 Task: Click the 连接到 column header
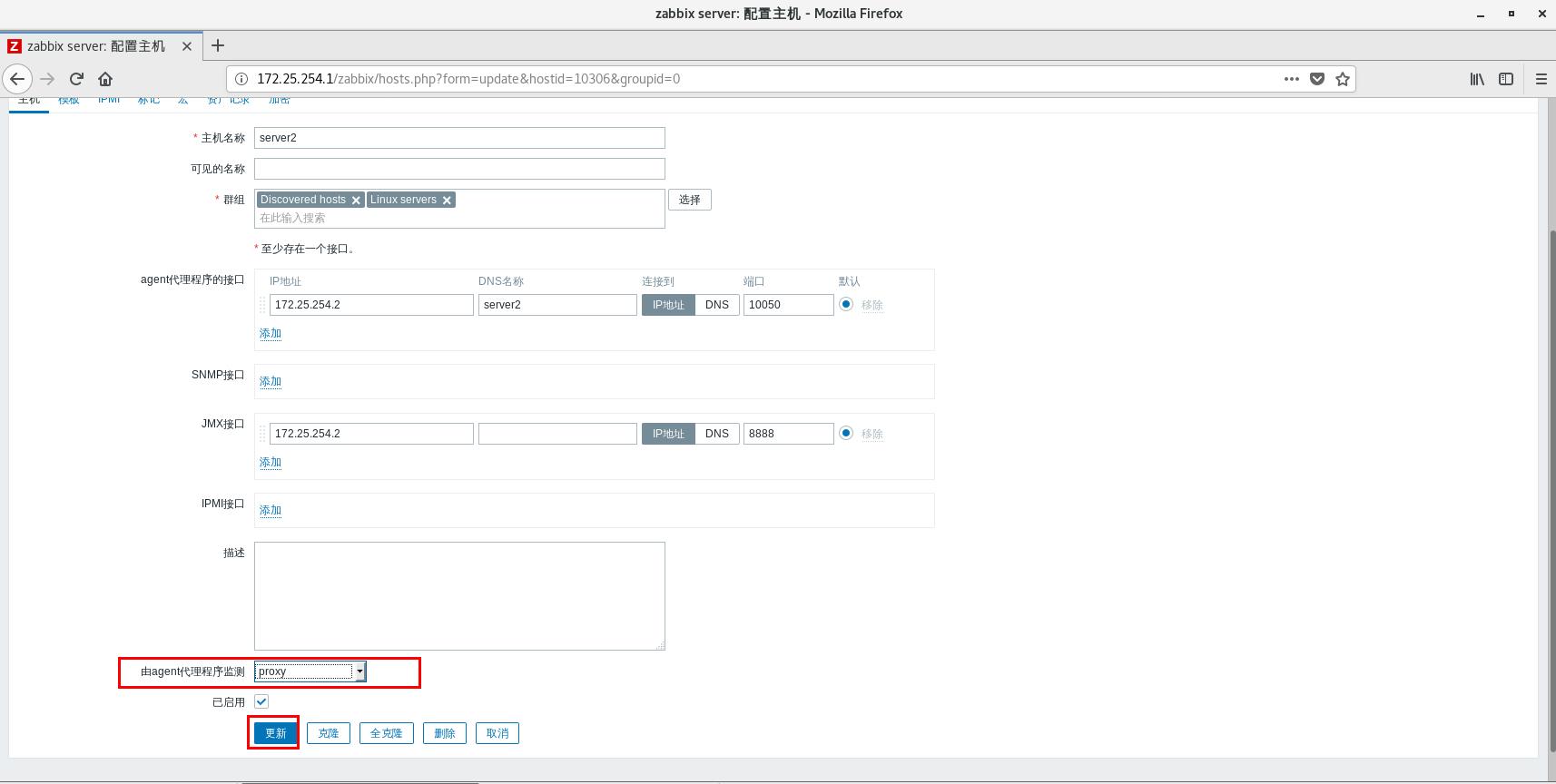click(x=658, y=281)
